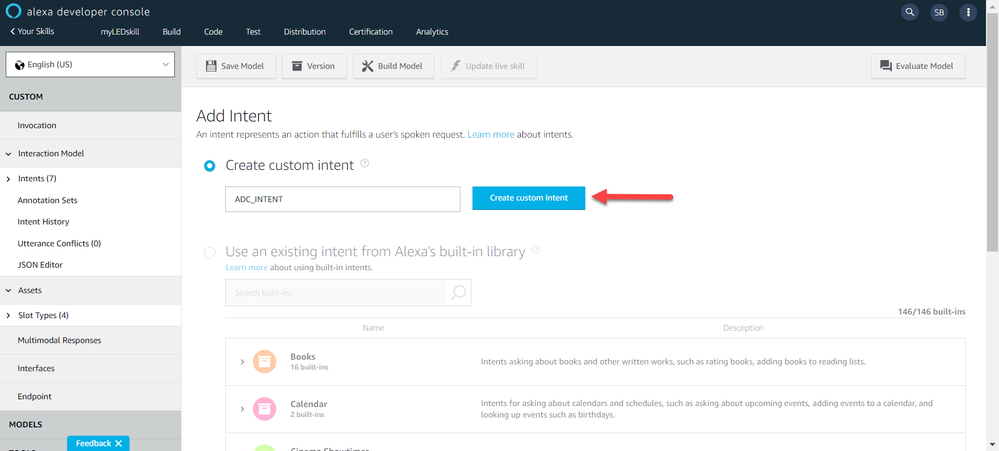The image size is (999, 451).
Task: Open Invocation in the sidebar
Action: (x=37, y=125)
